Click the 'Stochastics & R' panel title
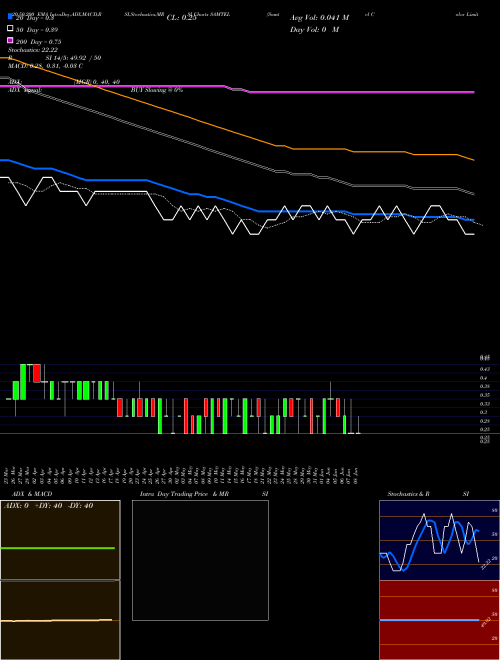 pyautogui.click(x=409, y=494)
